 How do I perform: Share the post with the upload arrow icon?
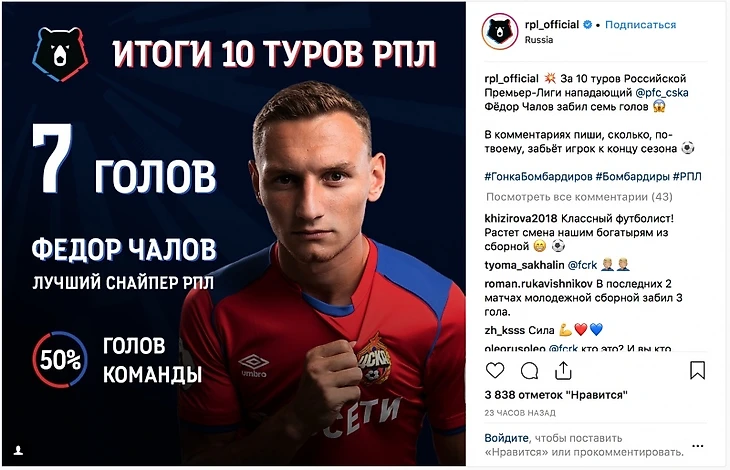coord(563,370)
